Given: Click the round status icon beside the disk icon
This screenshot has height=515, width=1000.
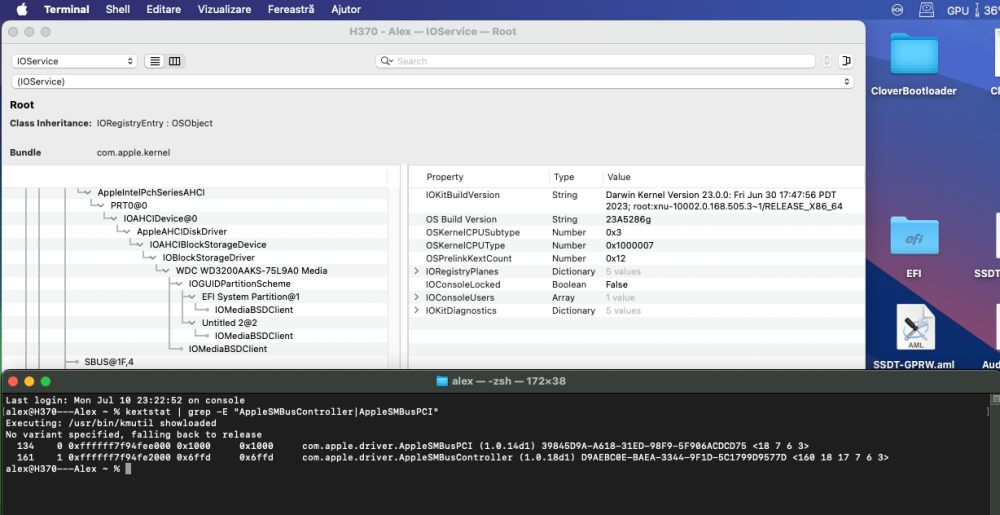Looking at the screenshot, I should tap(897, 10).
